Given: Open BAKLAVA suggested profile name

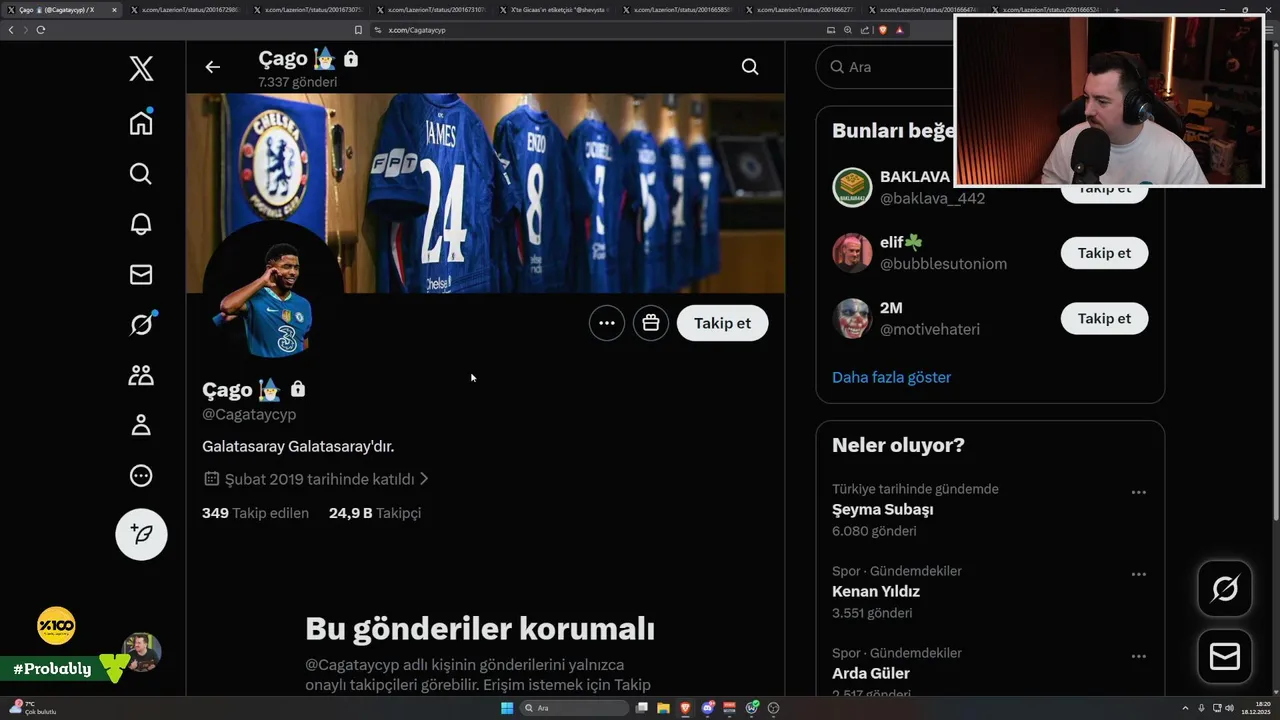Looking at the screenshot, I should tap(915, 177).
